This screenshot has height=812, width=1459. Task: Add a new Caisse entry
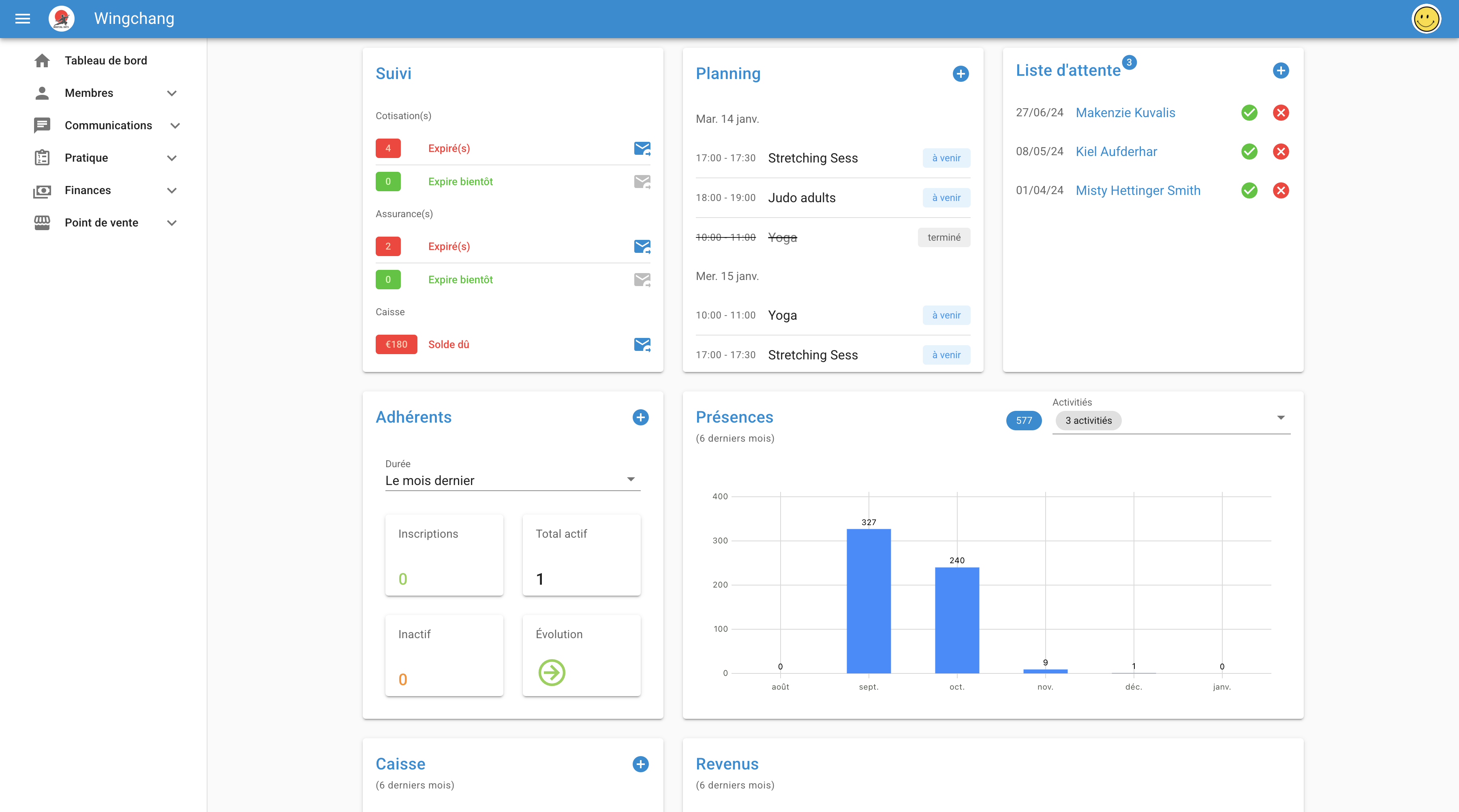[640, 764]
